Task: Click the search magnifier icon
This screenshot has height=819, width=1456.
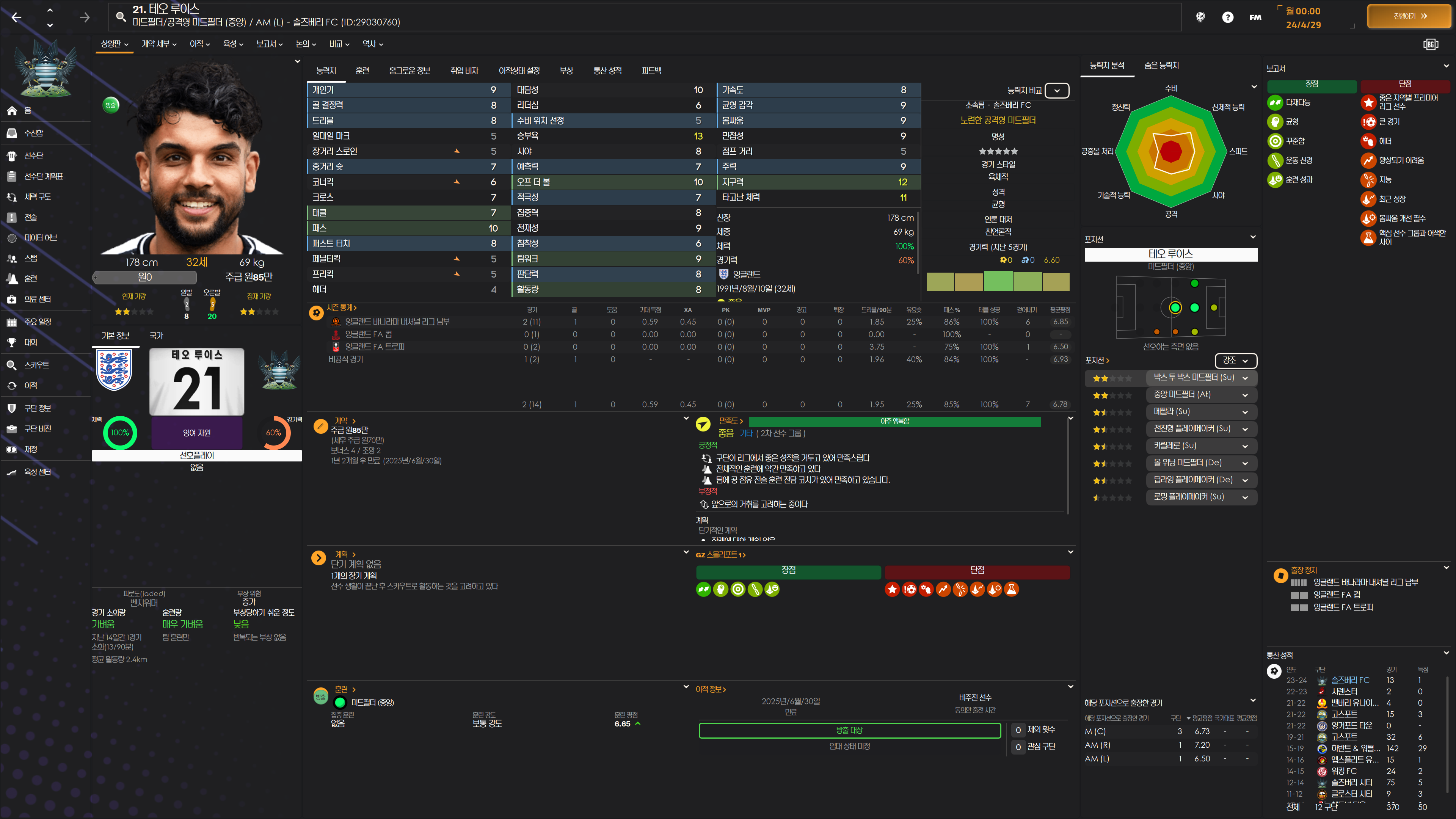Action: [x=121, y=16]
